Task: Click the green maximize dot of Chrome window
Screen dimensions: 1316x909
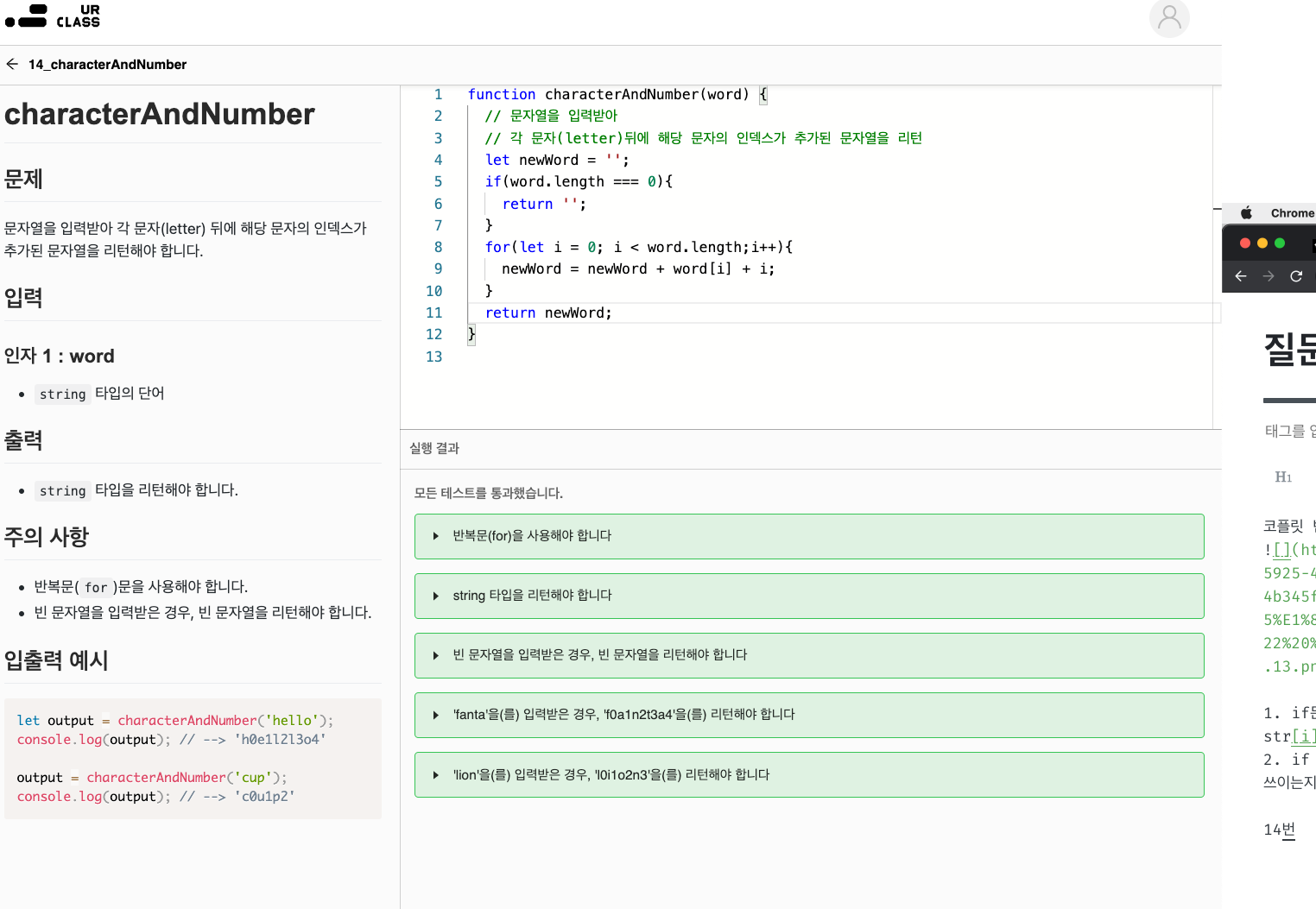Action: coord(1280,243)
